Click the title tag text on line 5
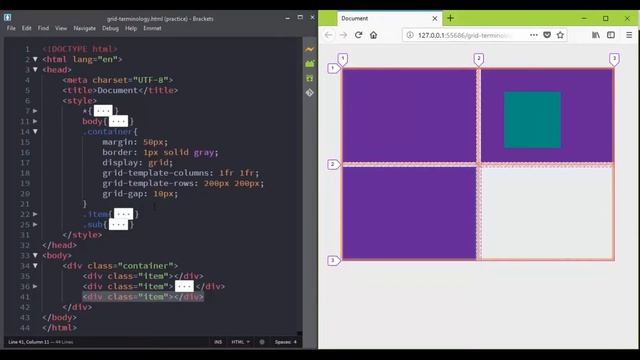This screenshot has width=640, height=360. [120, 90]
